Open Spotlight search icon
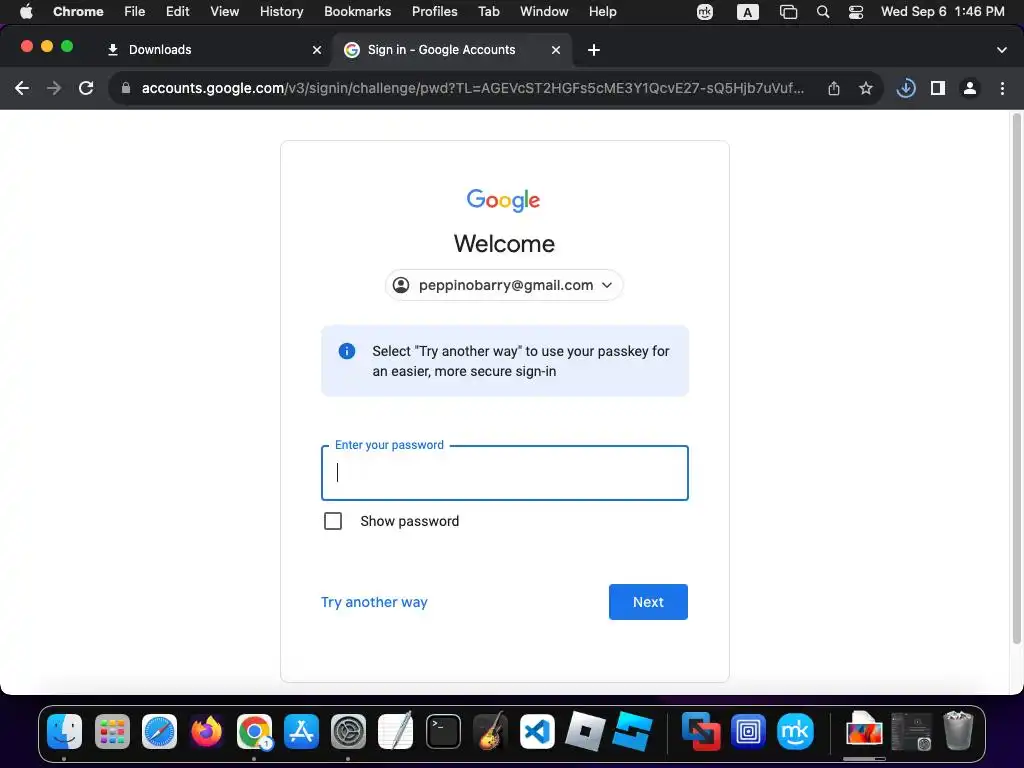1024x768 pixels. (823, 12)
